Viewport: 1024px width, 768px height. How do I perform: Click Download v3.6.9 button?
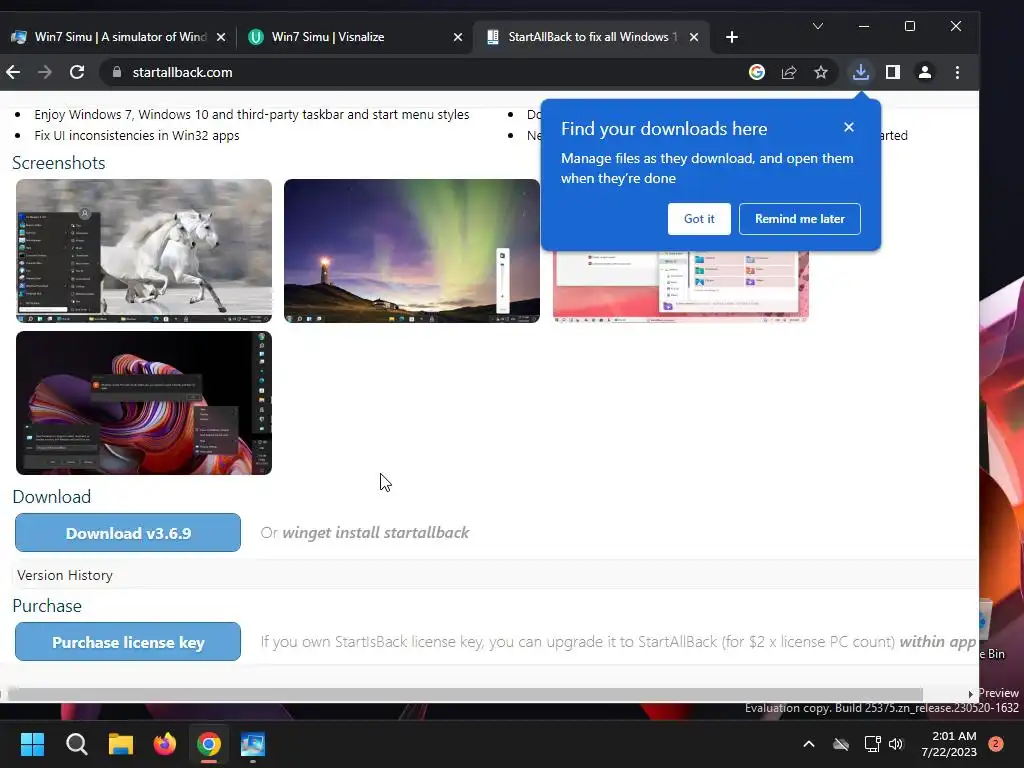pyautogui.click(x=128, y=533)
